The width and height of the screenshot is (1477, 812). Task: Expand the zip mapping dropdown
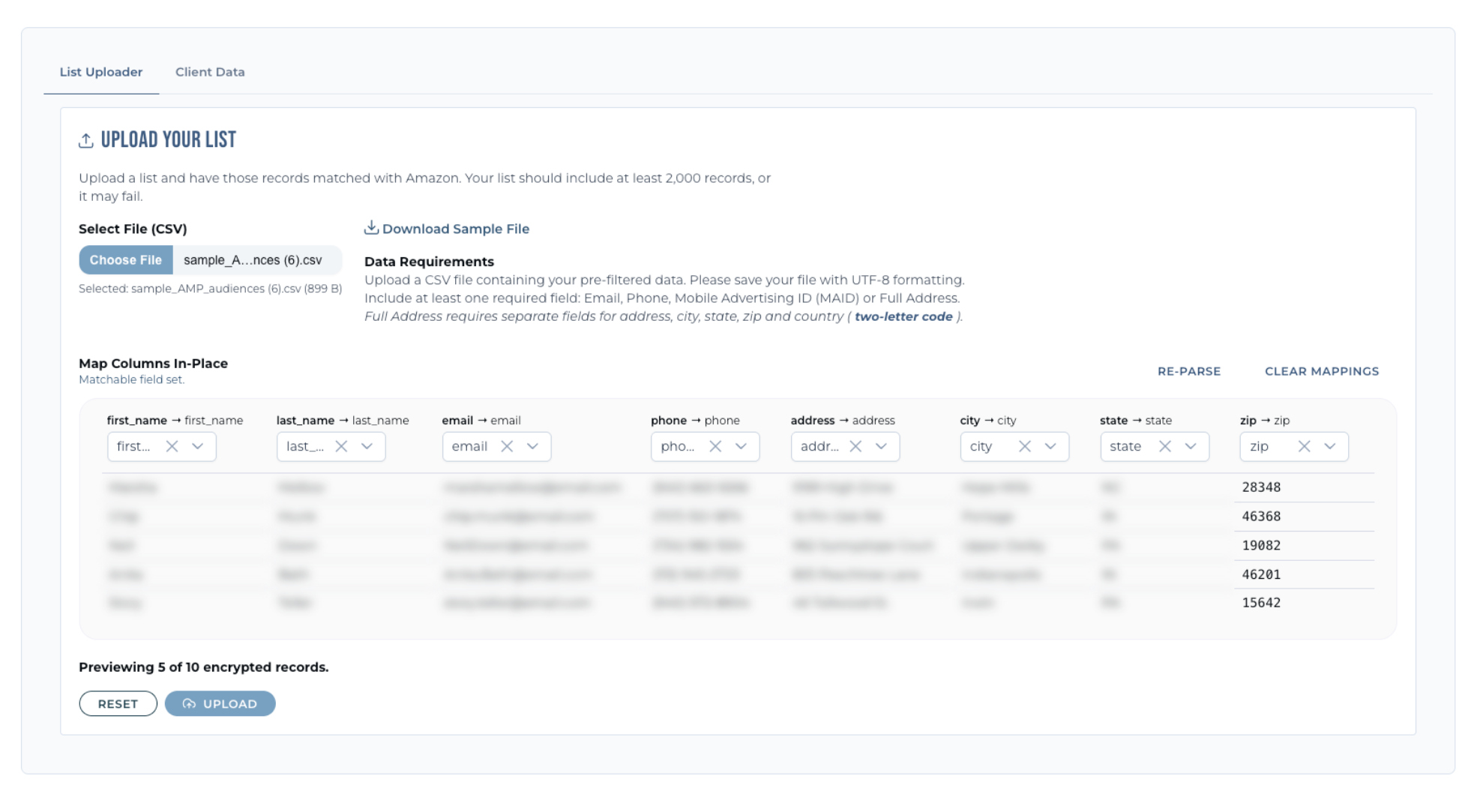point(1330,446)
